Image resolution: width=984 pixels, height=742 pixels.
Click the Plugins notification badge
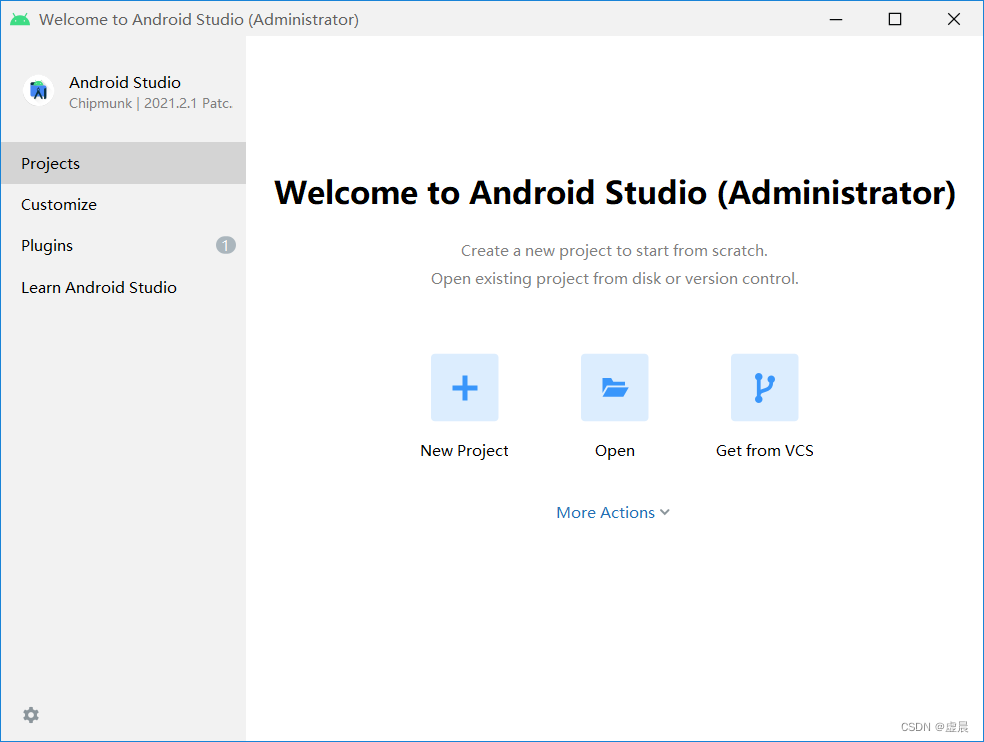tap(225, 245)
